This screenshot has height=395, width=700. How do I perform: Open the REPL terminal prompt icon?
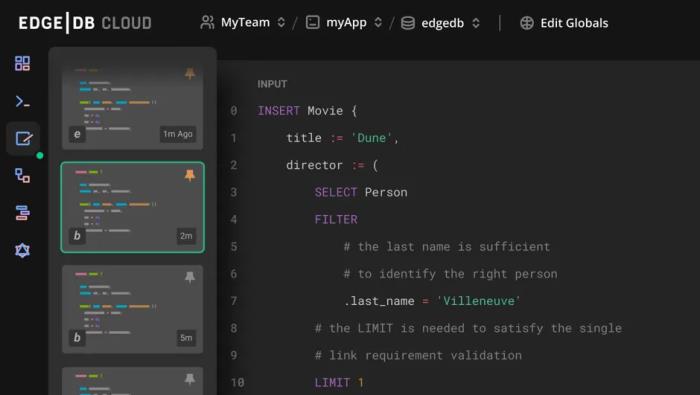coord(22,102)
